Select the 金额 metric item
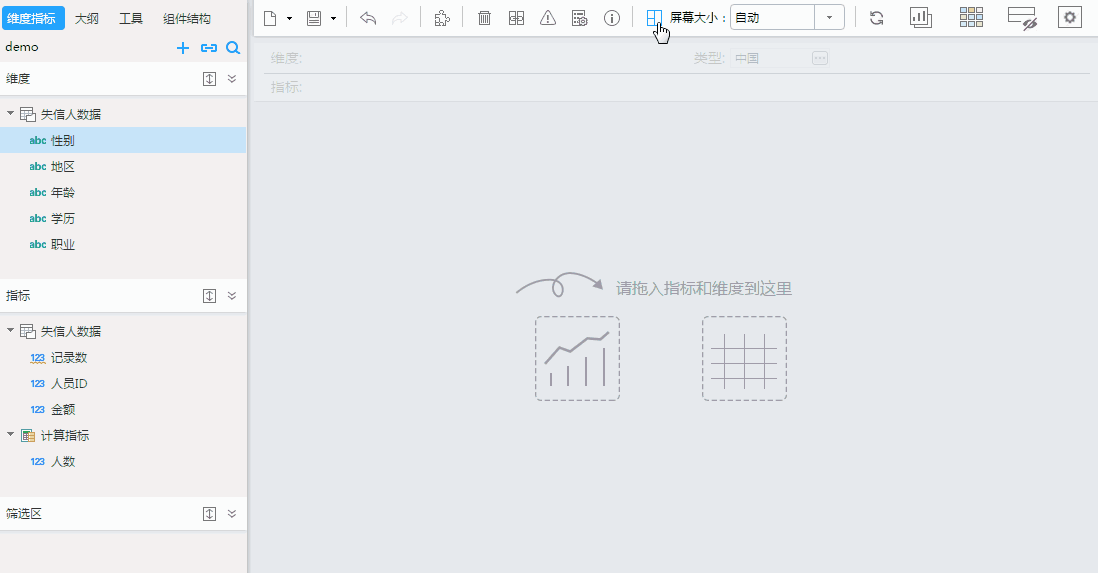Viewport: 1098px width, 573px height. click(x=63, y=409)
